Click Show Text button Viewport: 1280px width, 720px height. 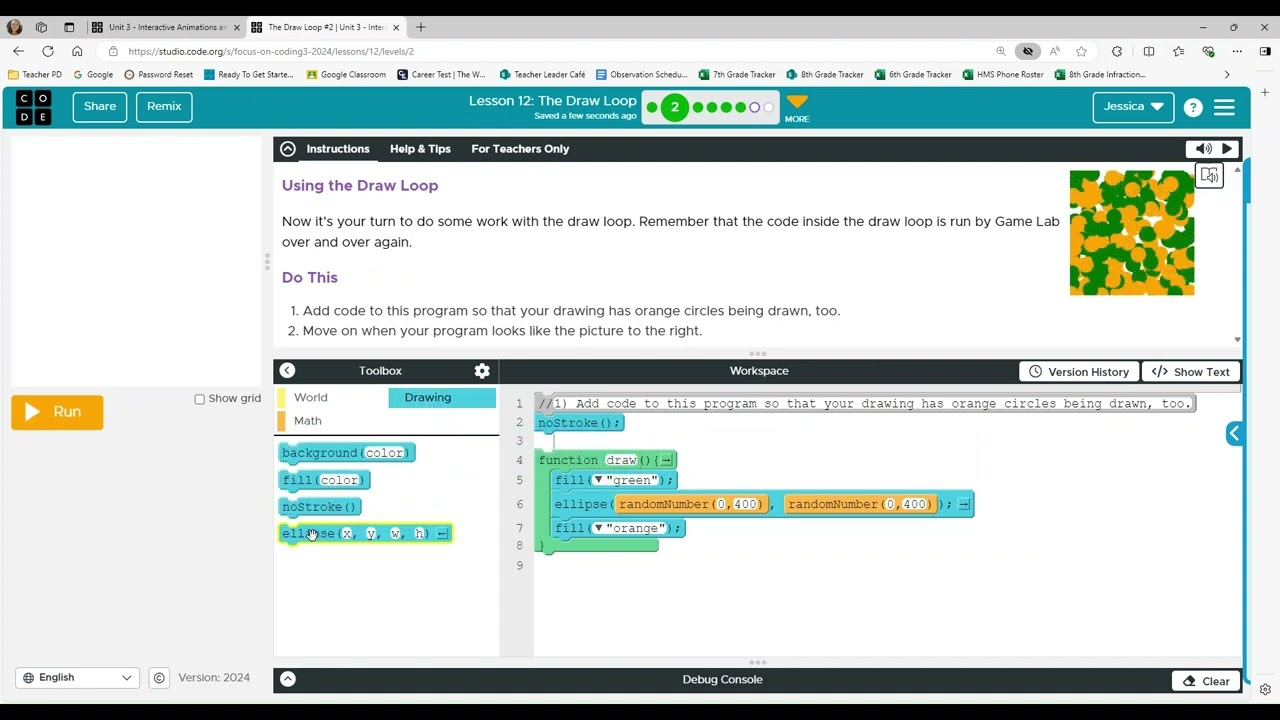coord(1190,371)
